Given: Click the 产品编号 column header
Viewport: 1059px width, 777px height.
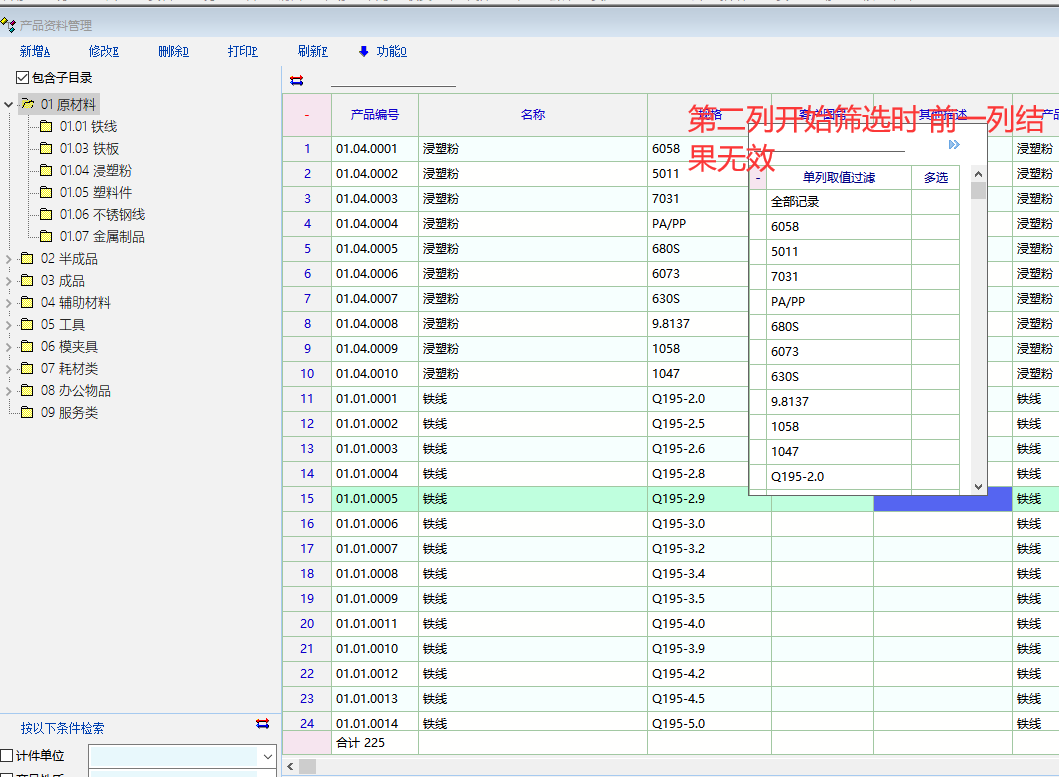Looking at the screenshot, I should 375,115.
